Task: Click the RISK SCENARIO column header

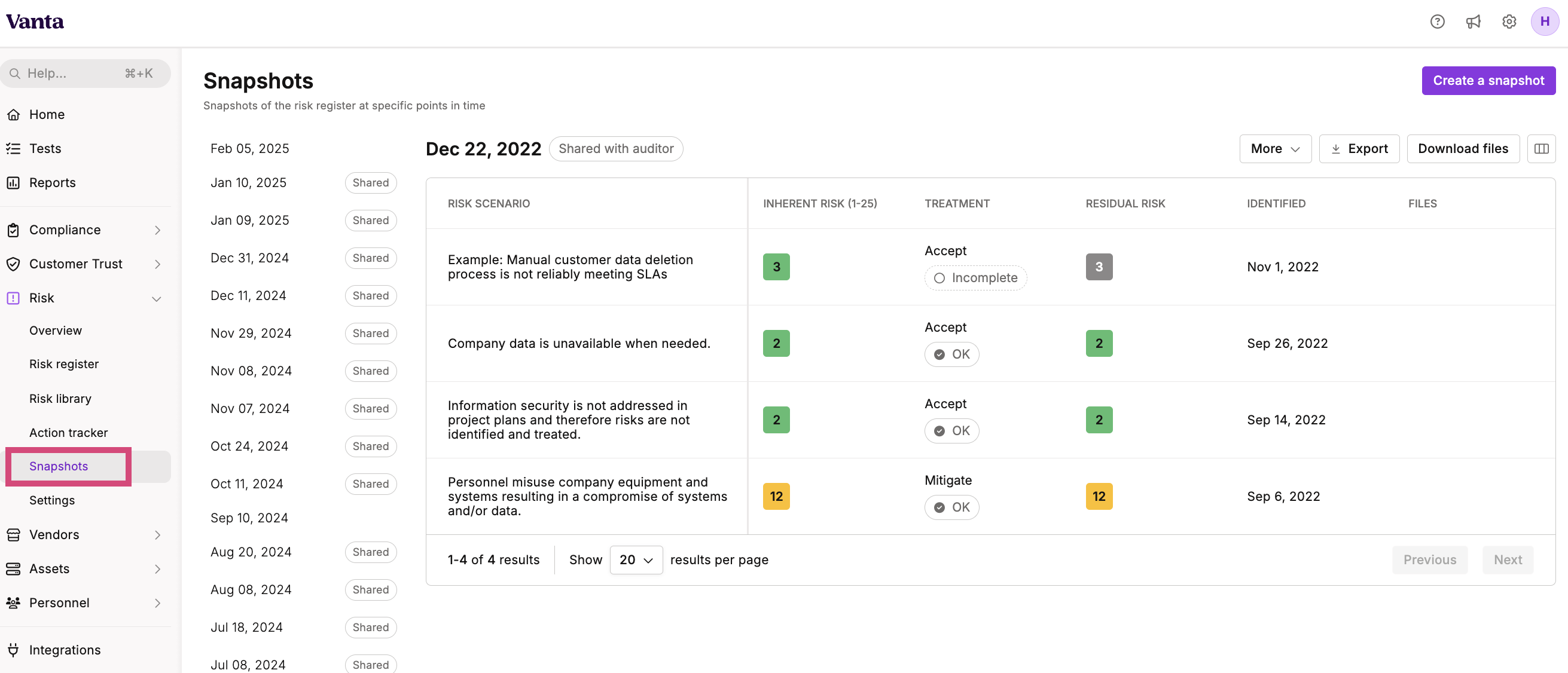Action: [489, 204]
